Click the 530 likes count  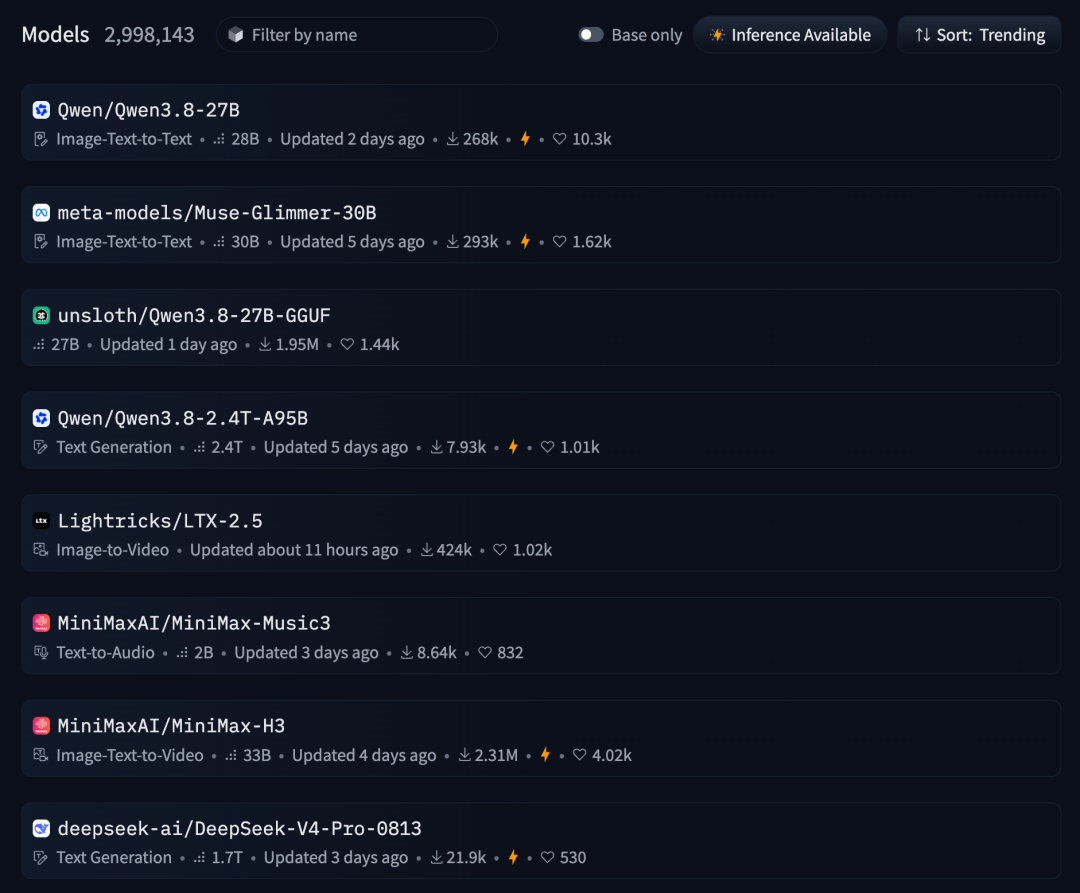point(573,857)
